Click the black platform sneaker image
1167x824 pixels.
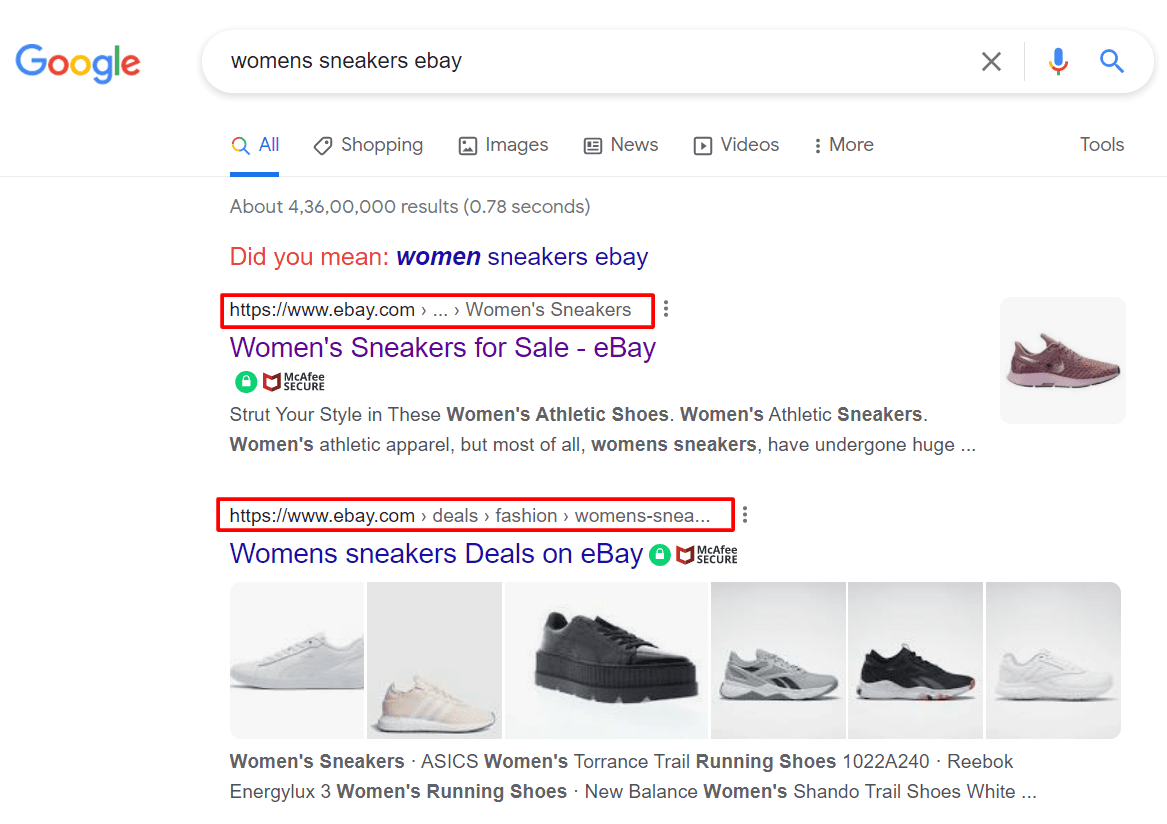click(606, 660)
